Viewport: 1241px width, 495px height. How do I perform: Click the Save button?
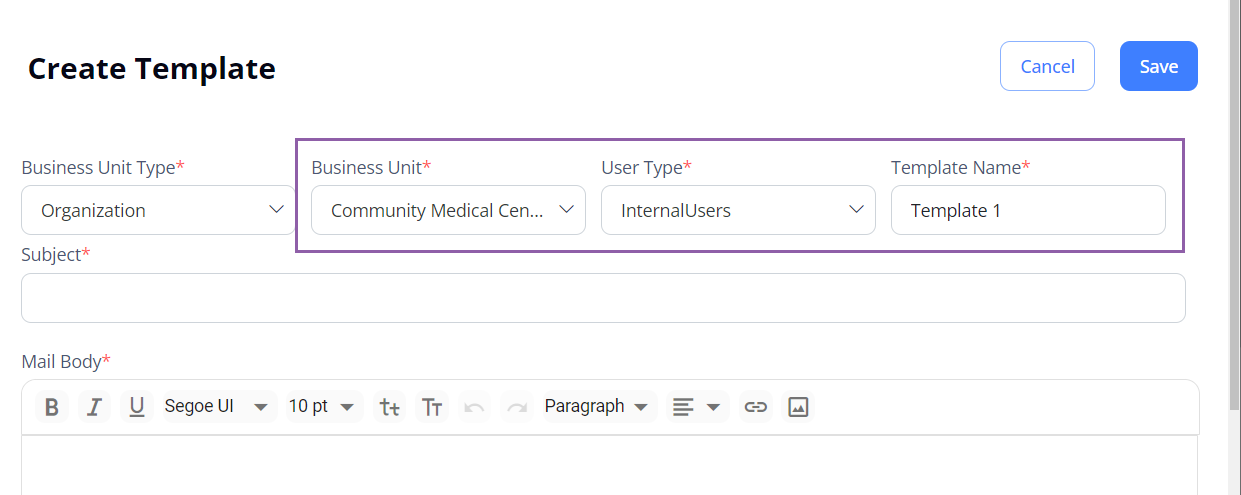1159,66
